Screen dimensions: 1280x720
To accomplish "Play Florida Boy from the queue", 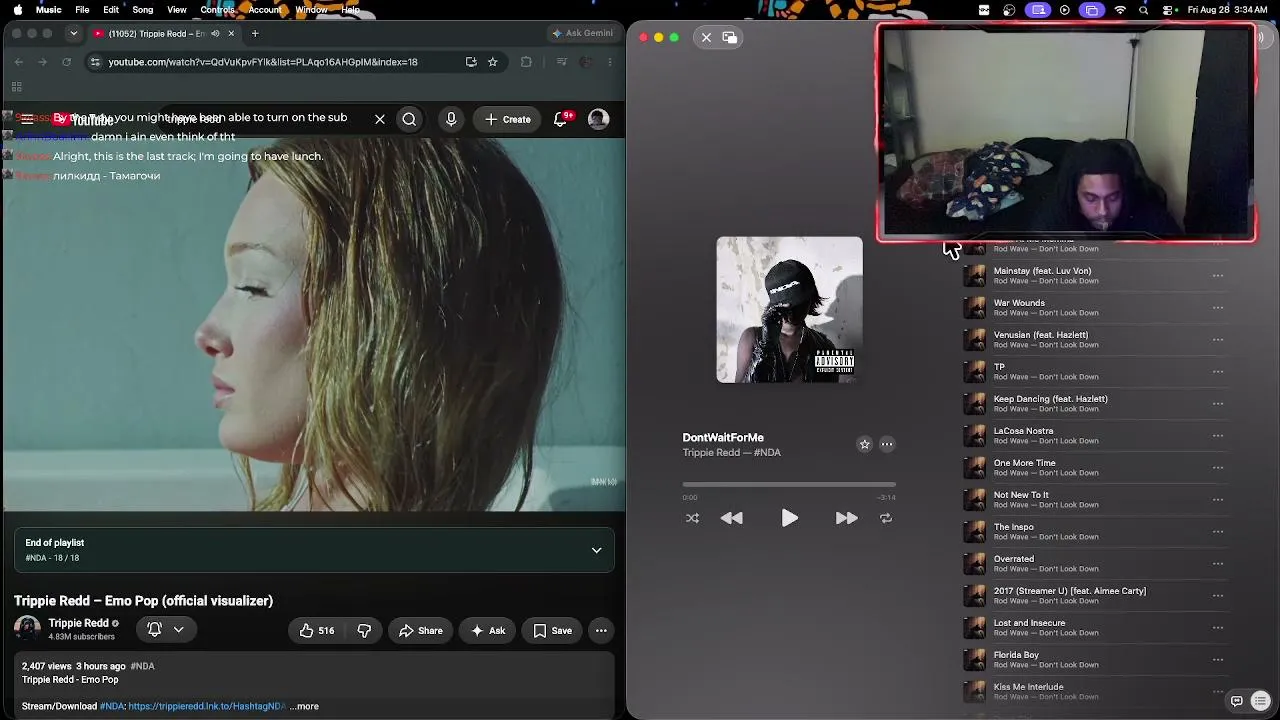I will (x=1095, y=660).
